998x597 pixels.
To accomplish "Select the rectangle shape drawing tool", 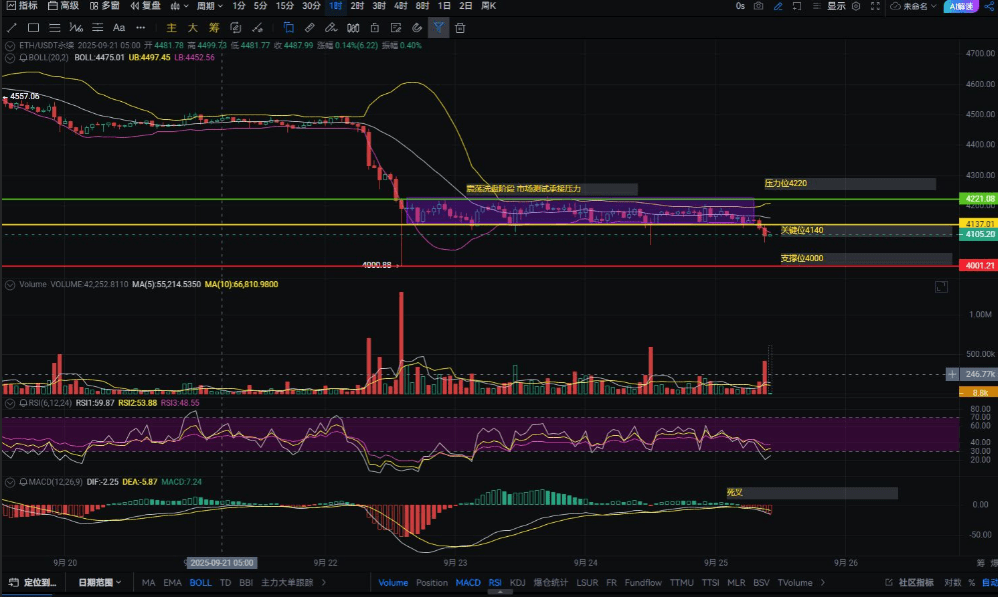I will click(x=33, y=28).
